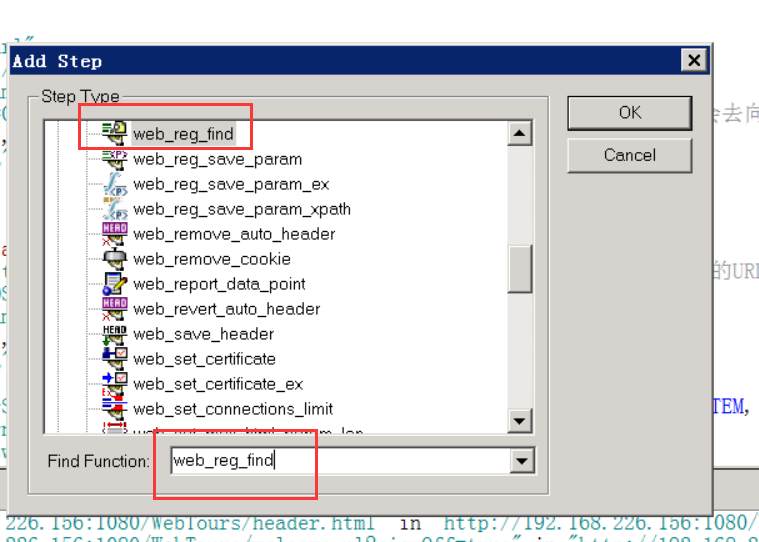Choose web_set_certificate_ex from the list
Image resolution: width=759 pixels, height=542 pixels.
click(218, 384)
